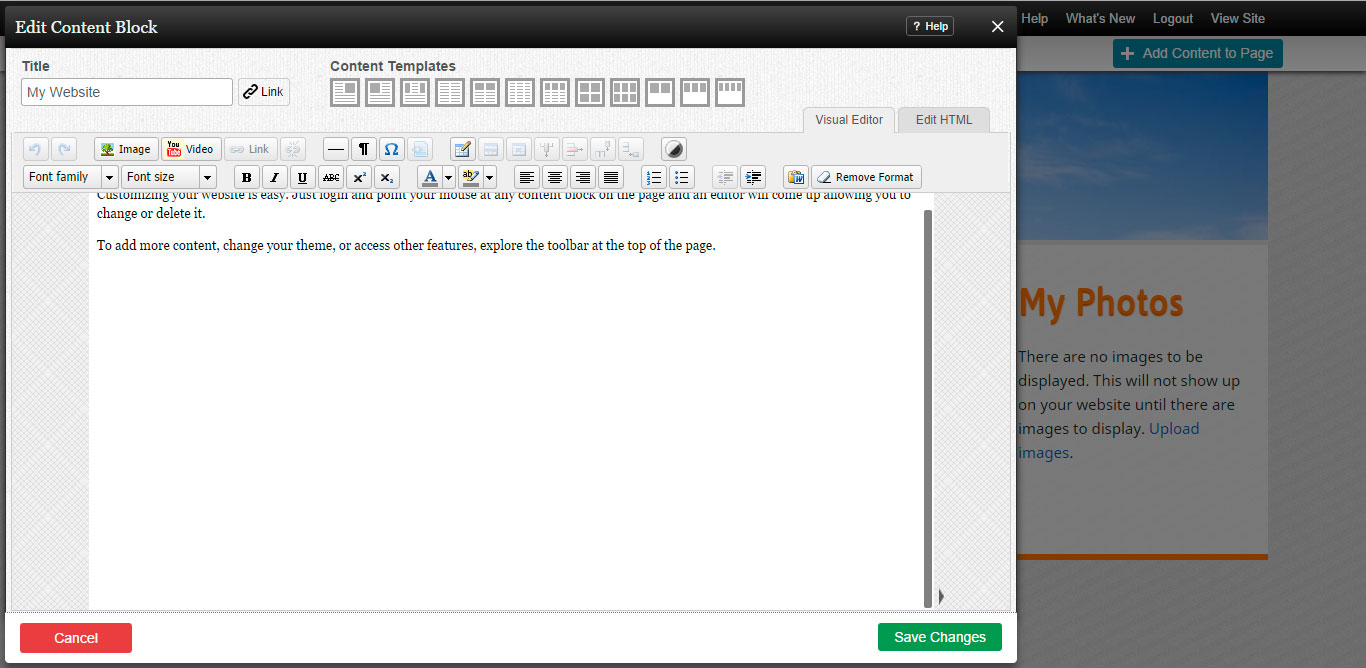Save Changes to the content block
1366x668 pixels.
point(940,637)
